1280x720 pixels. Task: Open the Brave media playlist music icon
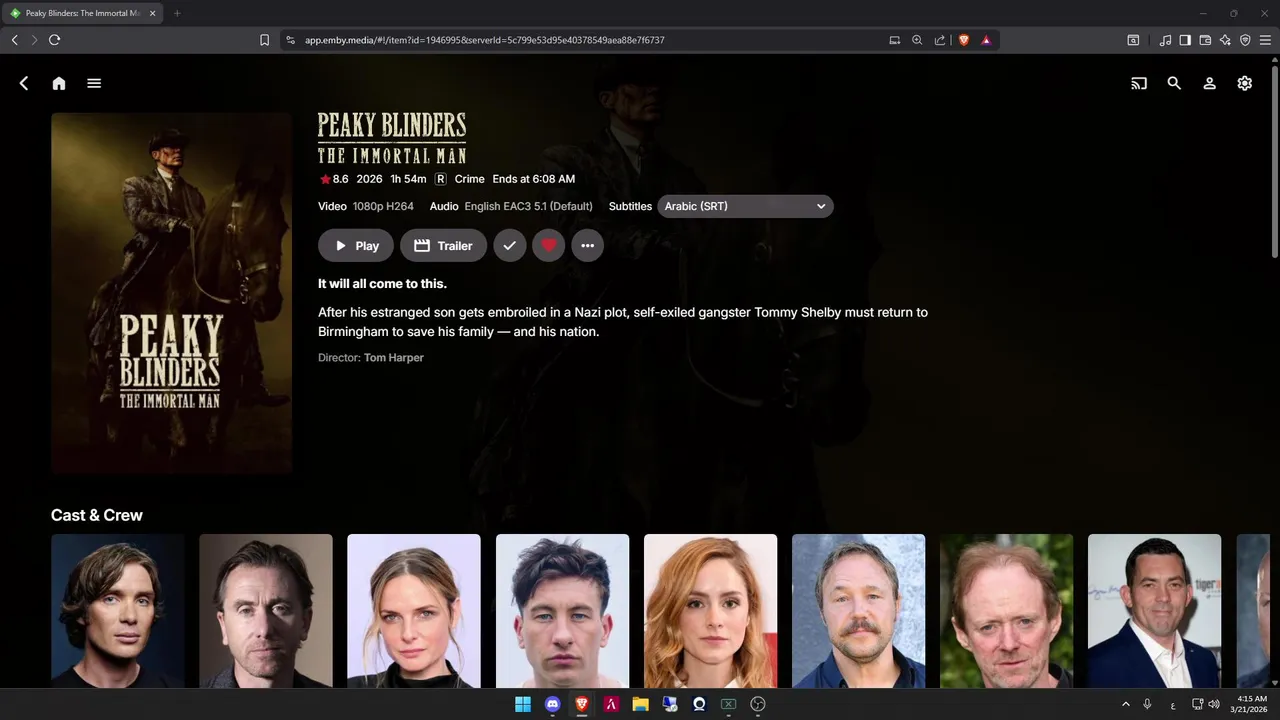[1165, 40]
